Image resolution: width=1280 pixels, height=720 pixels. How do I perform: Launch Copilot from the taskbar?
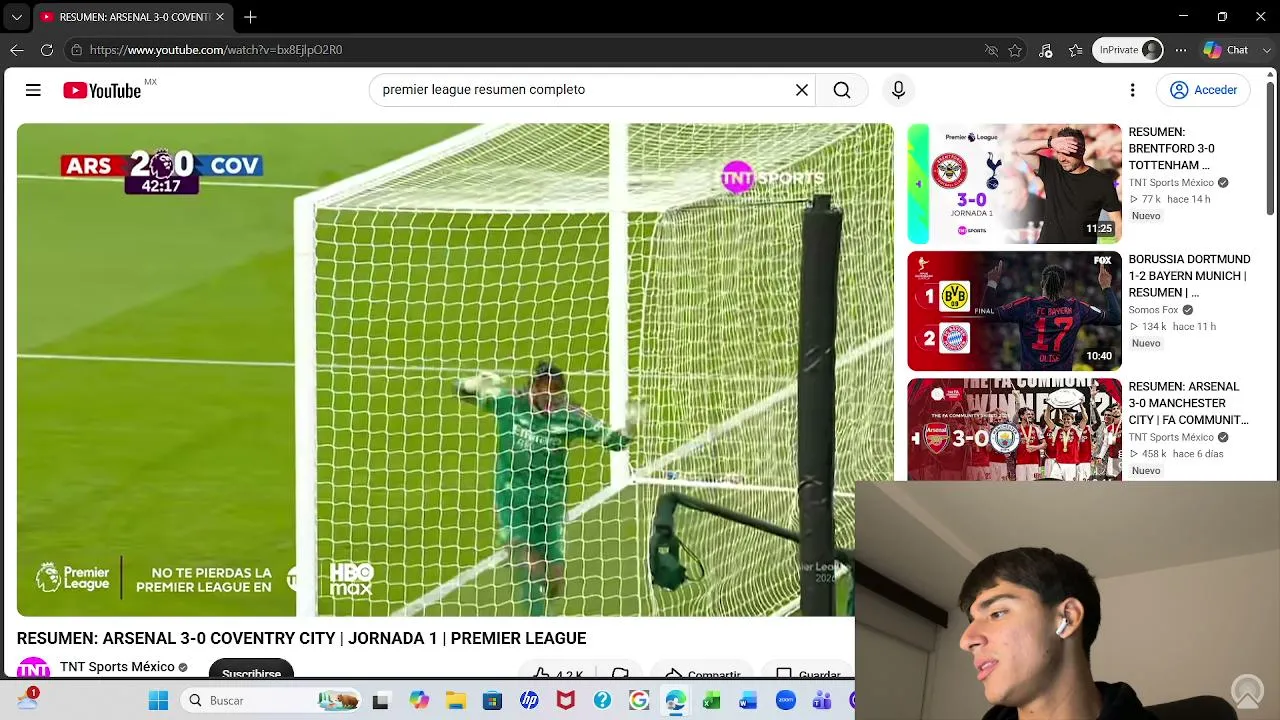[419, 701]
